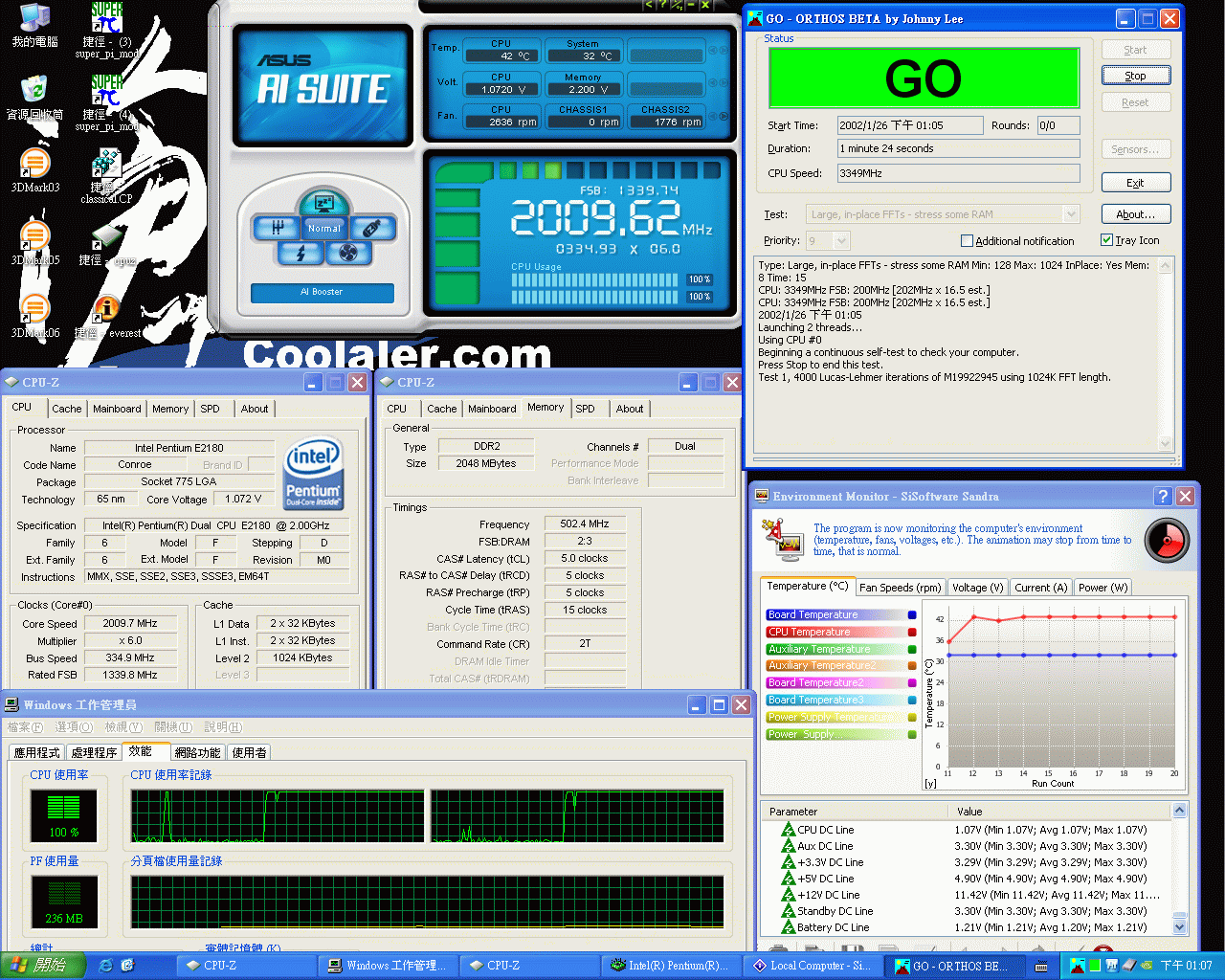Toggle the CPU Temperature series indicator
Image resolution: width=1225 pixels, height=980 pixels.
pos(912,633)
